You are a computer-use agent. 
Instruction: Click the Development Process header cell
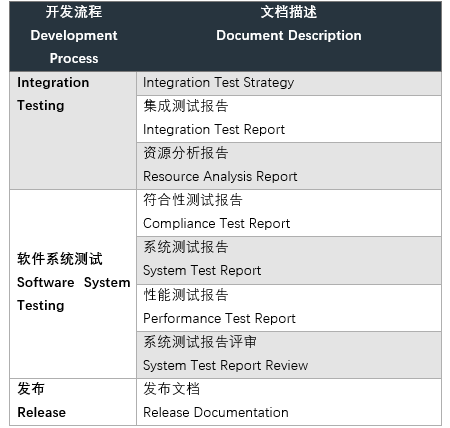click(x=73, y=36)
